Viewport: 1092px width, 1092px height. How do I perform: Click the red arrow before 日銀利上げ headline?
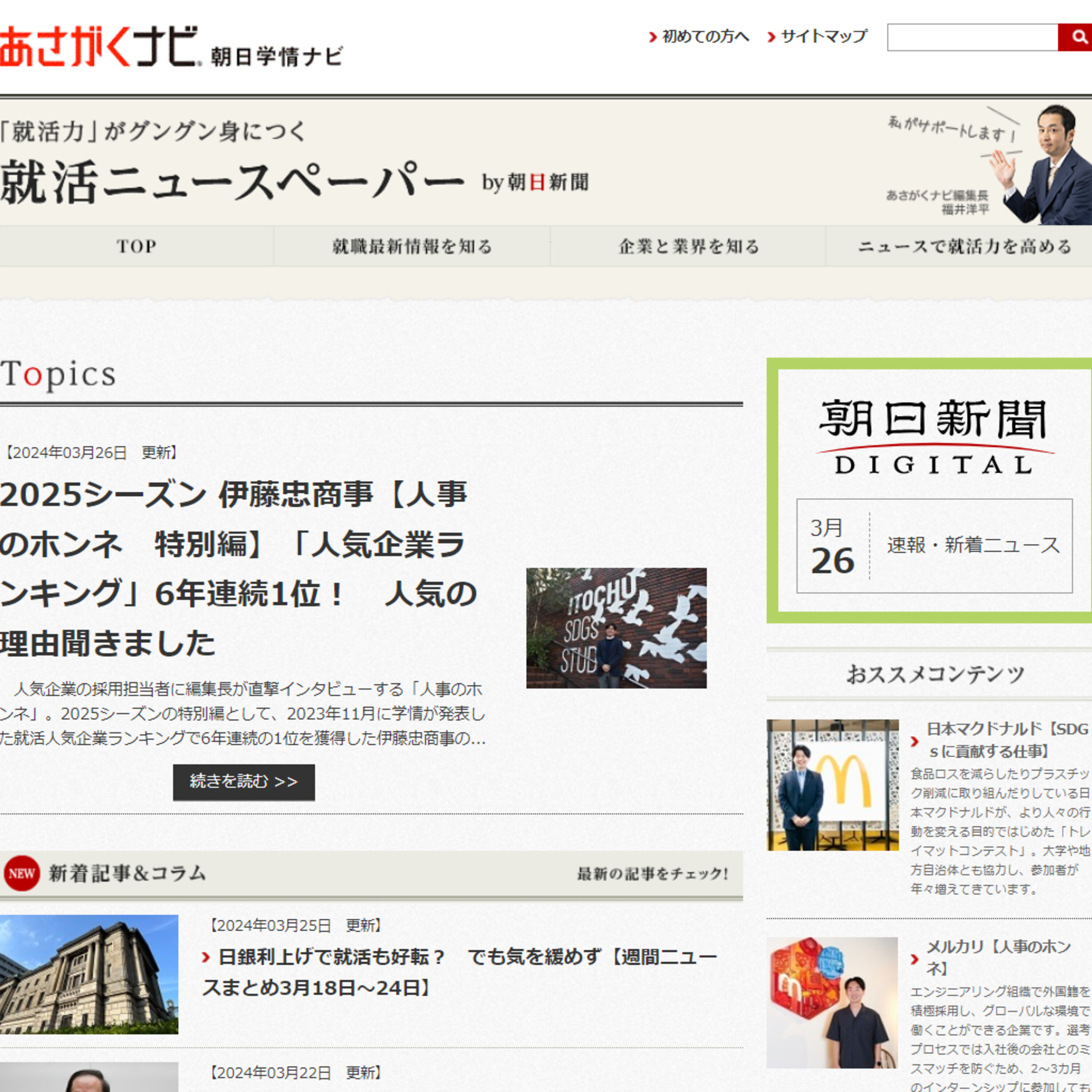click(206, 957)
